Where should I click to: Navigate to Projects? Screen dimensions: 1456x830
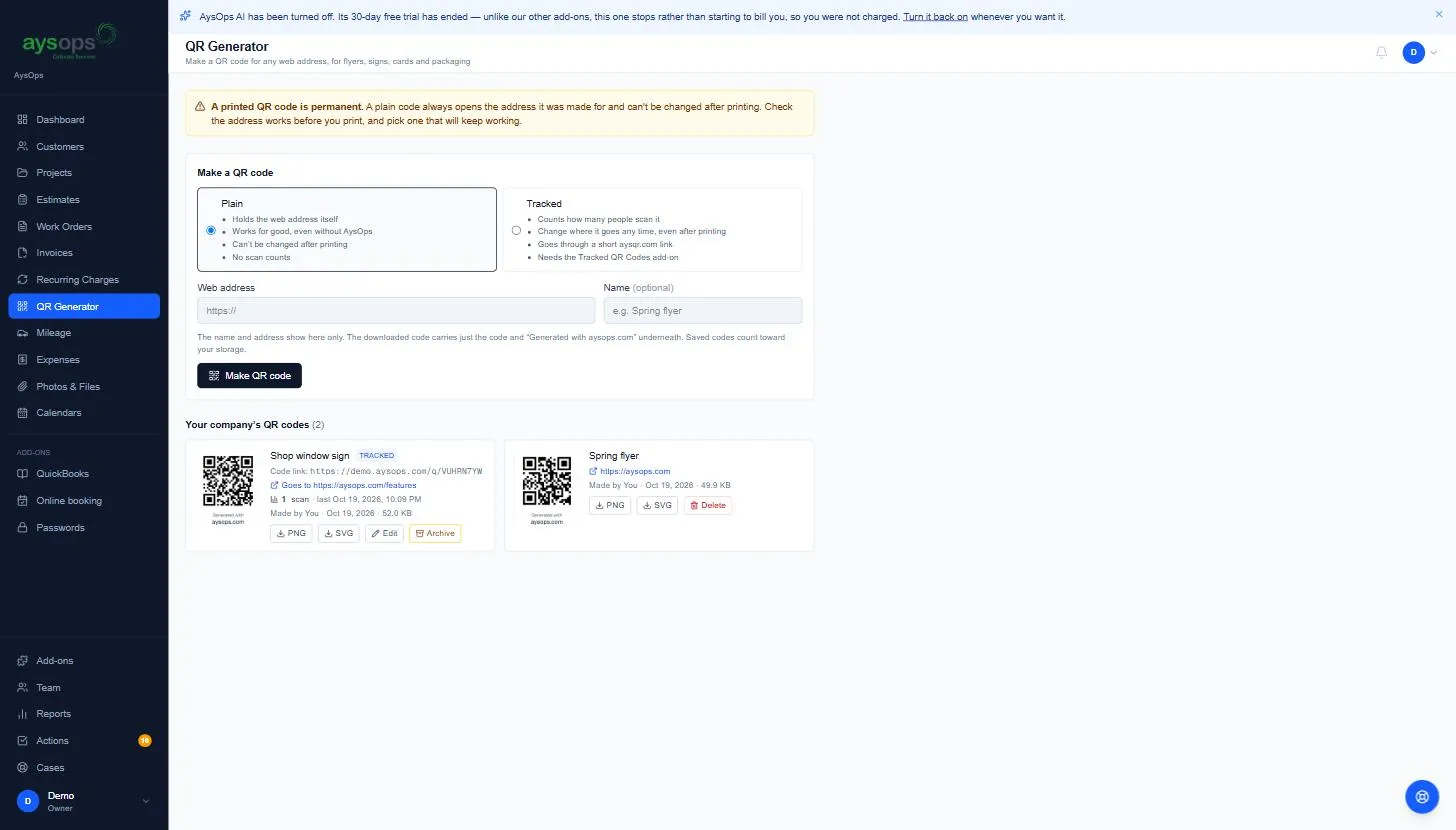coord(84,173)
